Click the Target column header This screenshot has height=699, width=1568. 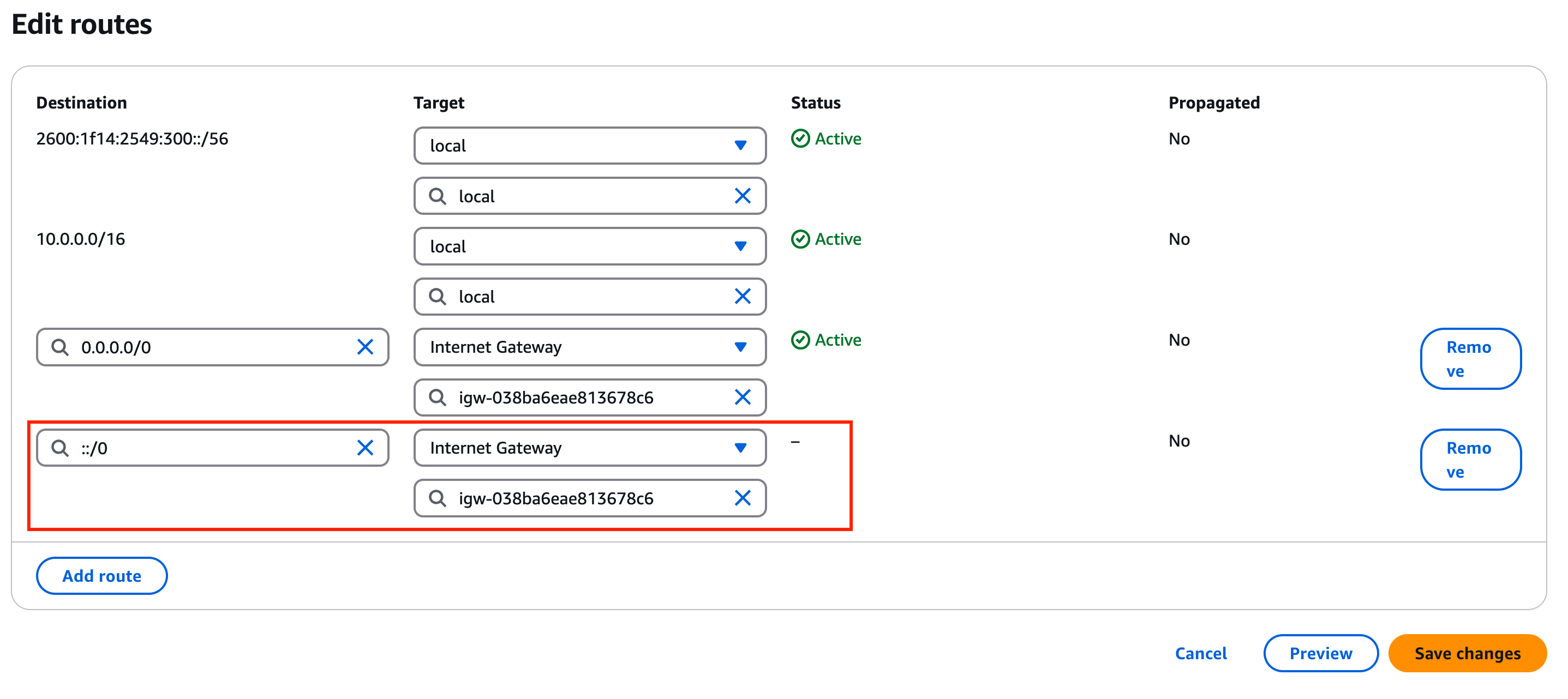(438, 103)
